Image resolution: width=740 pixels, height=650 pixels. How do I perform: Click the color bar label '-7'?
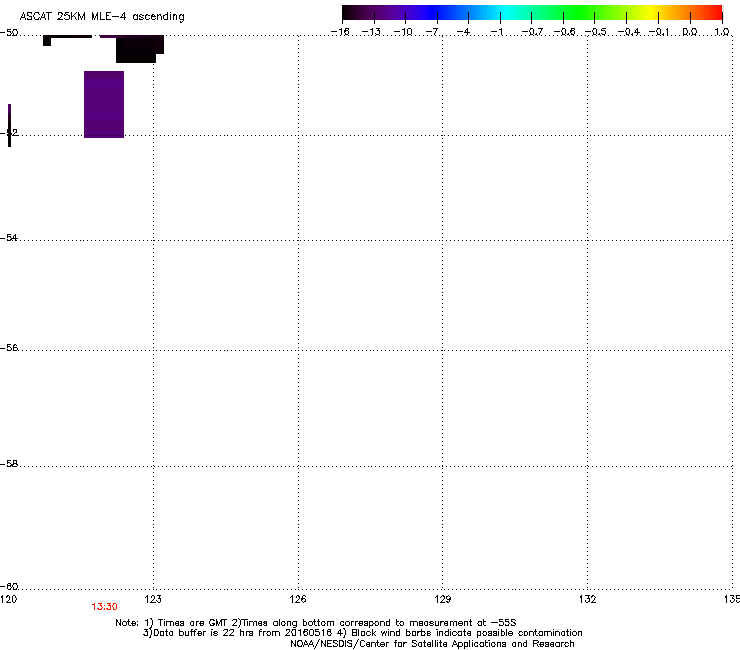(x=433, y=32)
